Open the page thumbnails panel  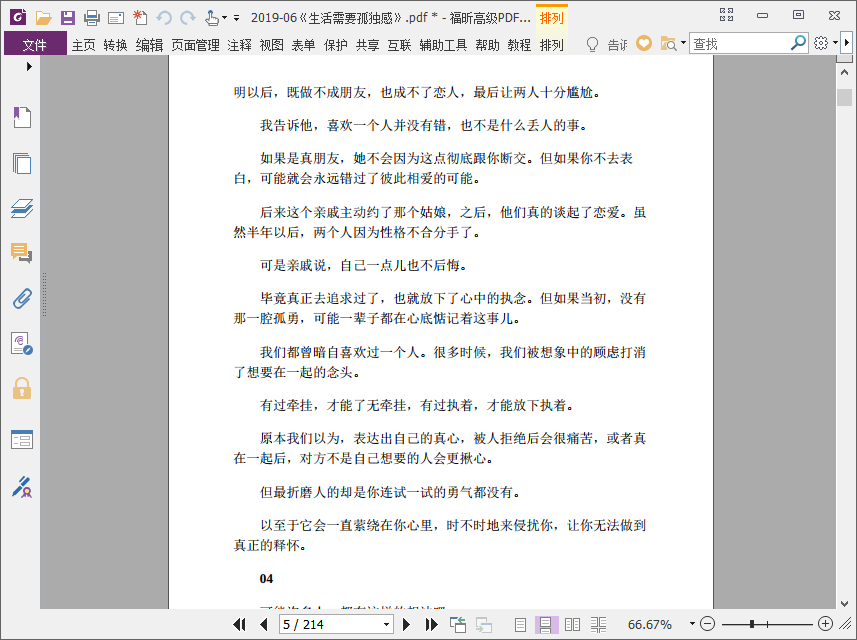pyautogui.click(x=22, y=163)
